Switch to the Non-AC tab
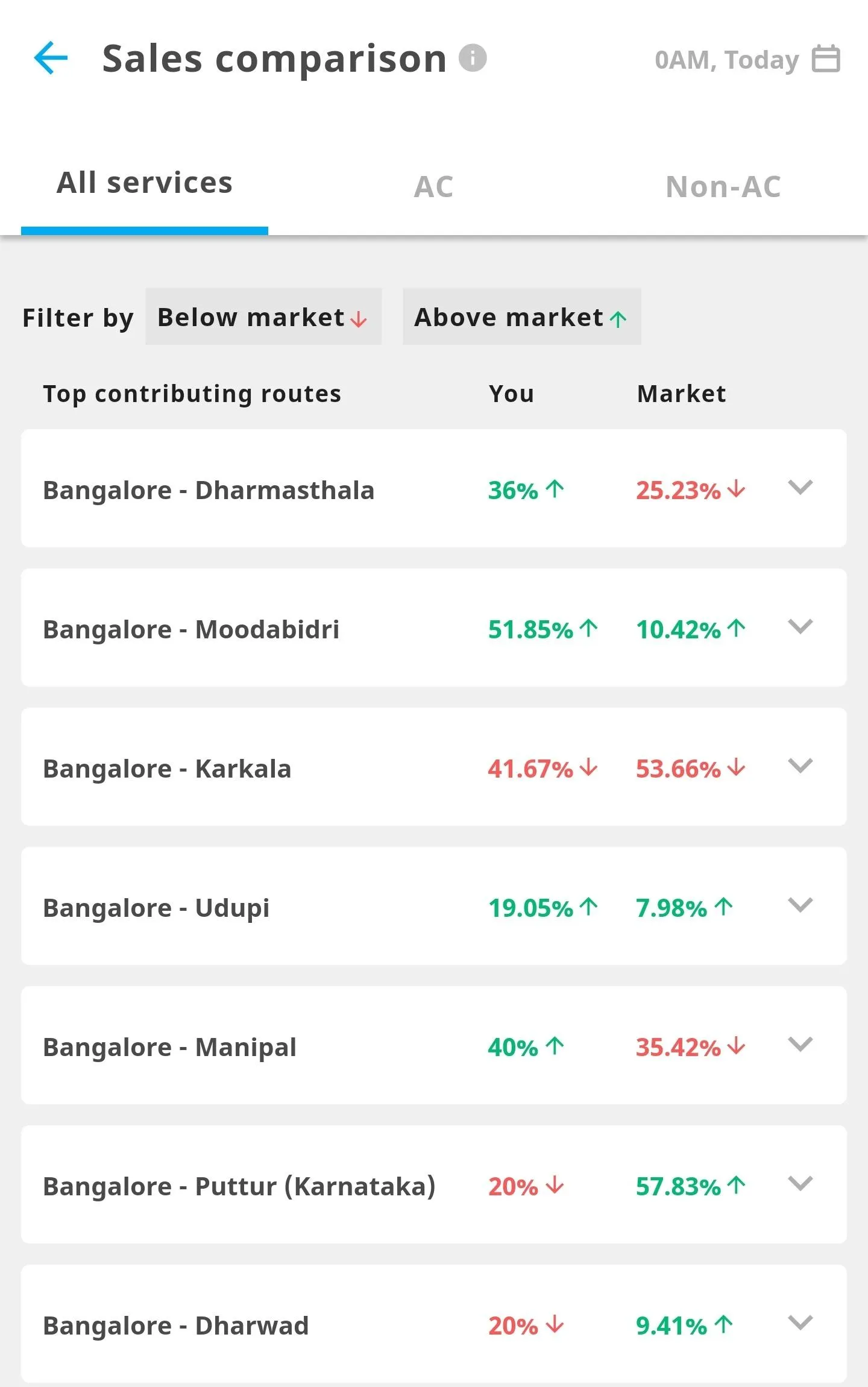 723,186
